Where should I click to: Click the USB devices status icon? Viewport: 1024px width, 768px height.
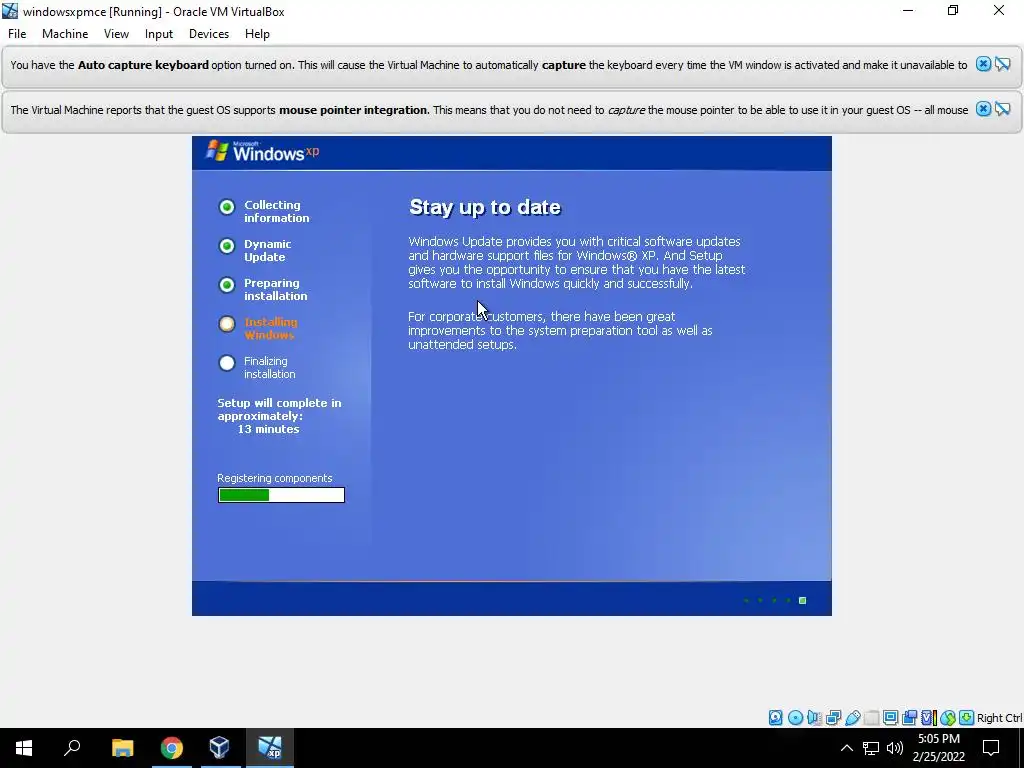pyautogui.click(x=852, y=718)
